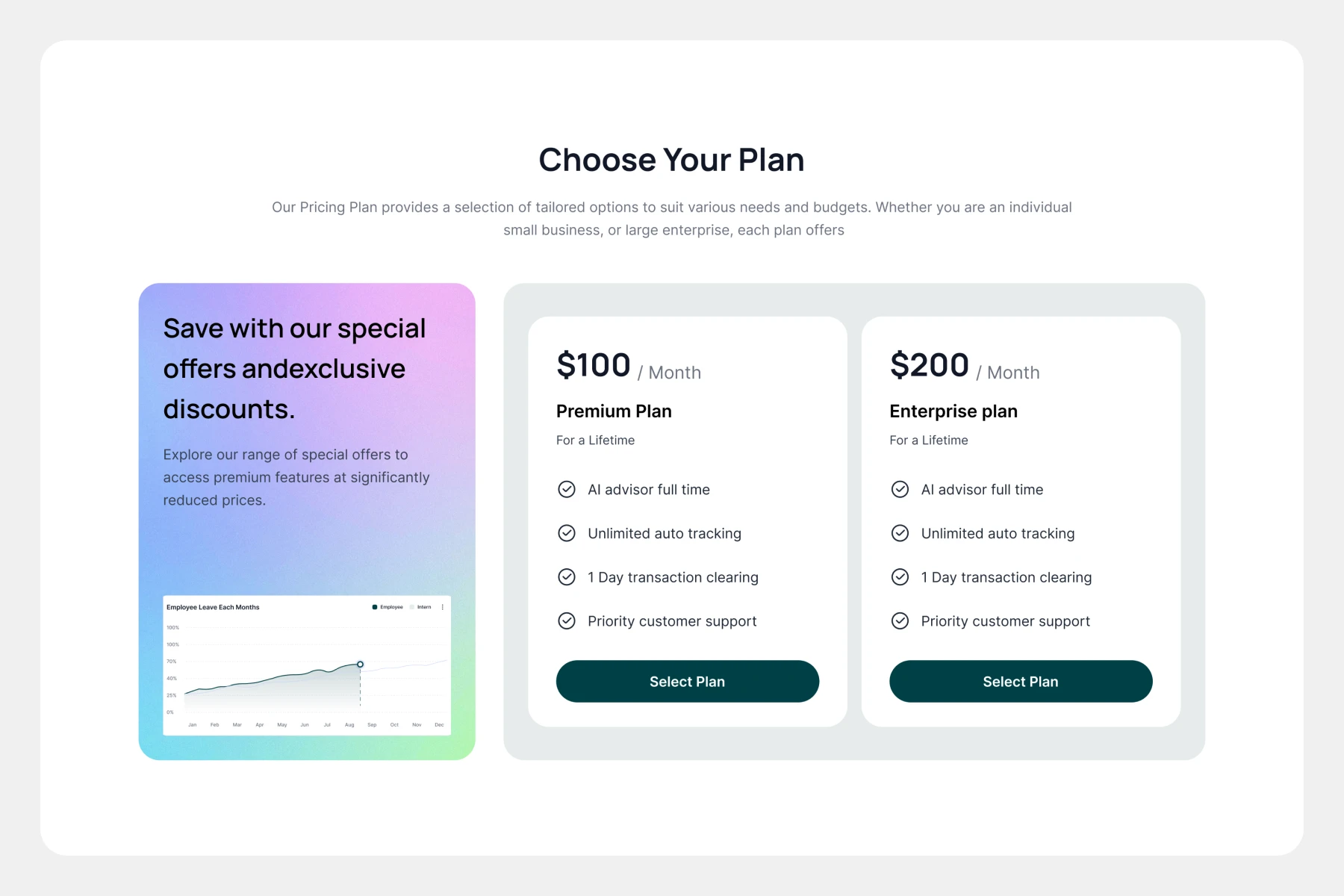Select Plan for the $100 Premium Plan
The height and width of the screenshot is (896, 1344).
(687, 681)
